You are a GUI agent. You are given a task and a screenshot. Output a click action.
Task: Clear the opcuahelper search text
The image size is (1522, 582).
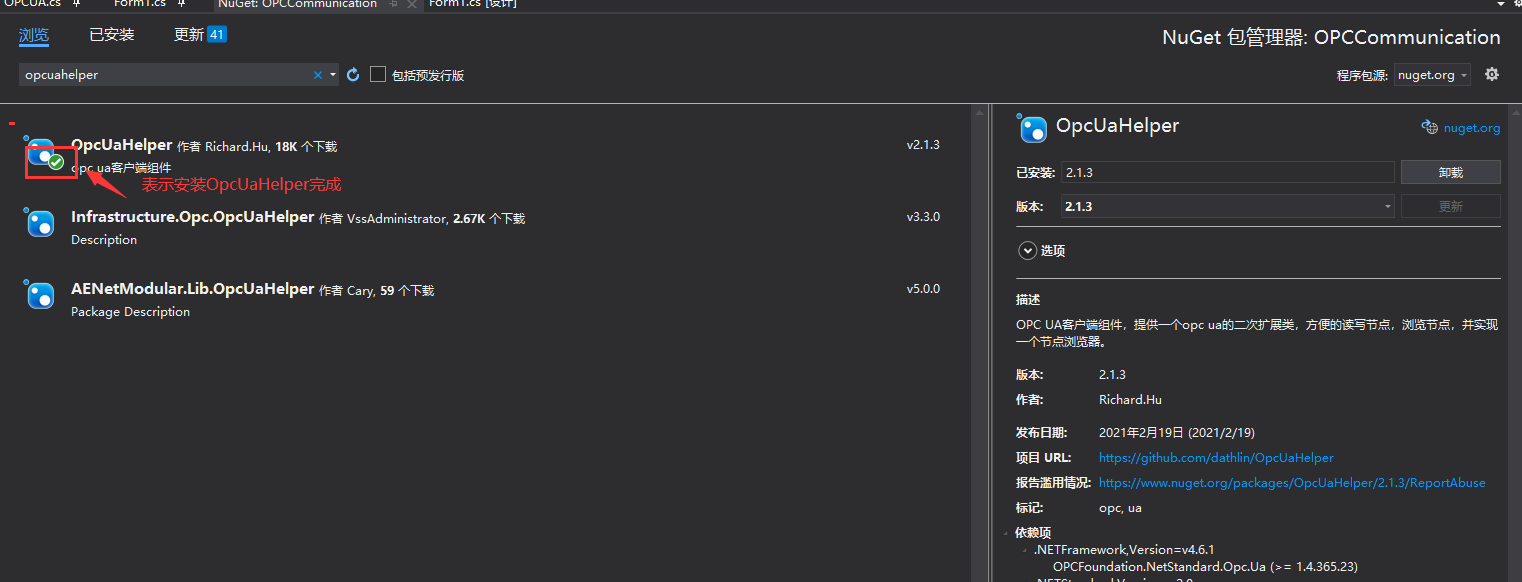pos(318,75)
